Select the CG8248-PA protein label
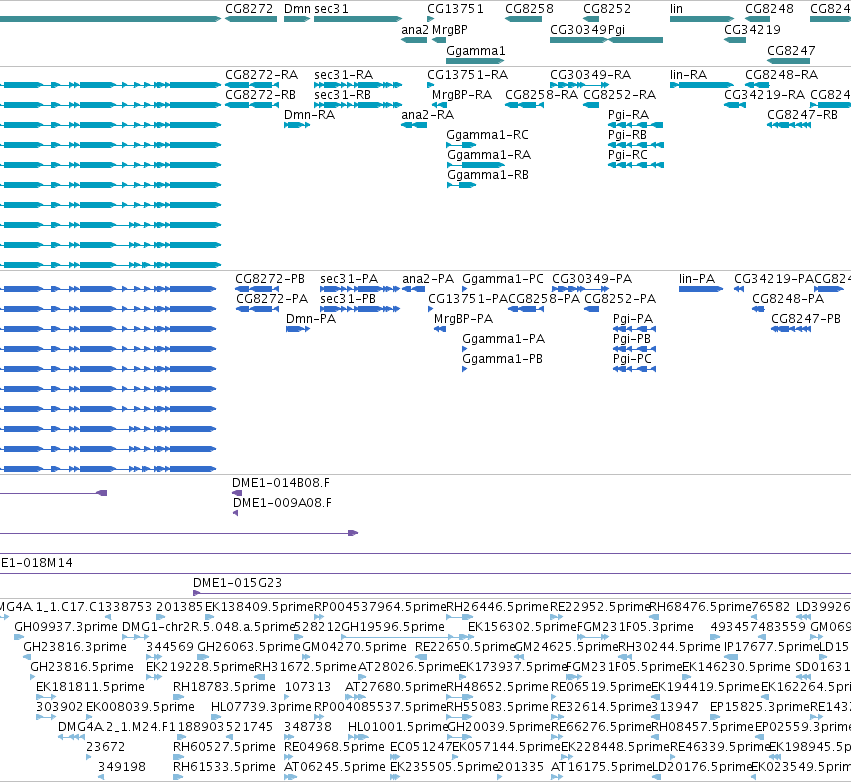This screenshot has height=782, width=851. click(x=788, y=299)
